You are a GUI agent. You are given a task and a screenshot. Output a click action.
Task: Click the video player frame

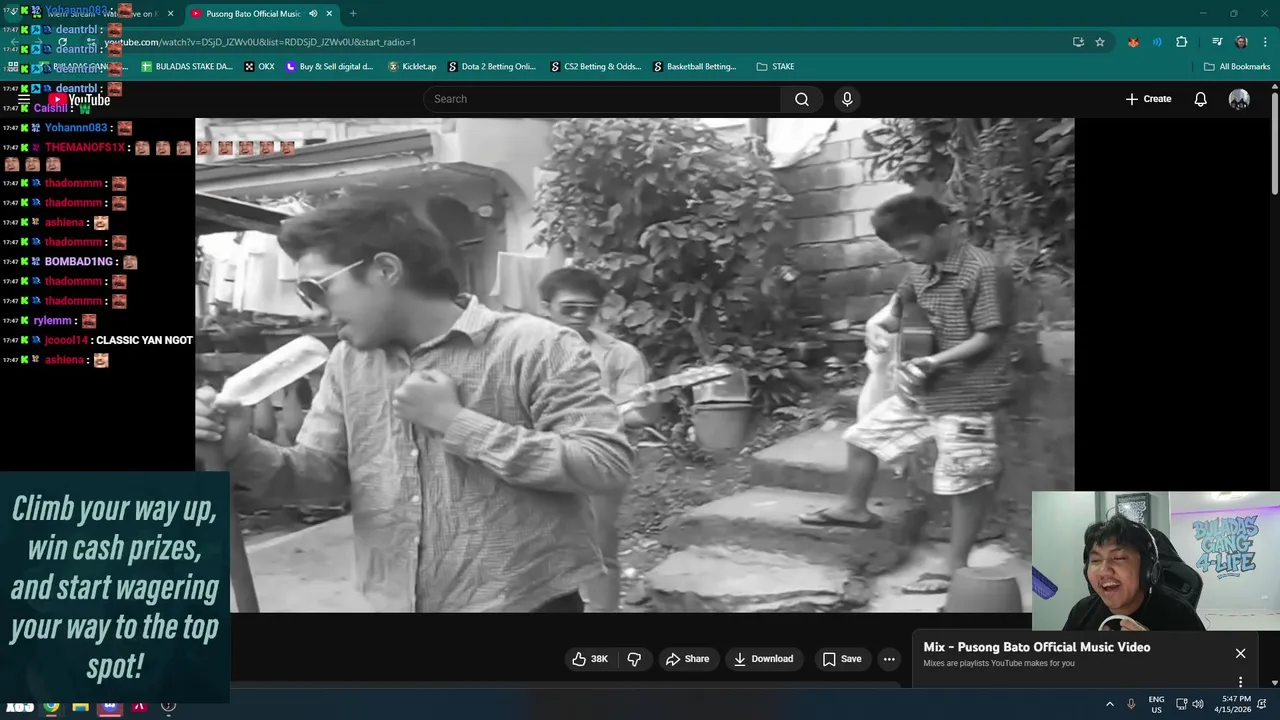634,365
